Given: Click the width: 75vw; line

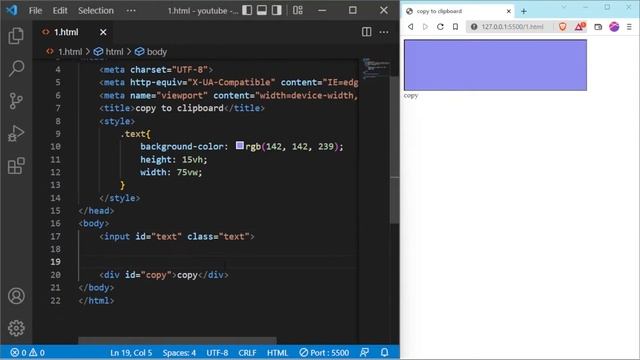Looking at the screenshot, I should [x=171, y=172].
